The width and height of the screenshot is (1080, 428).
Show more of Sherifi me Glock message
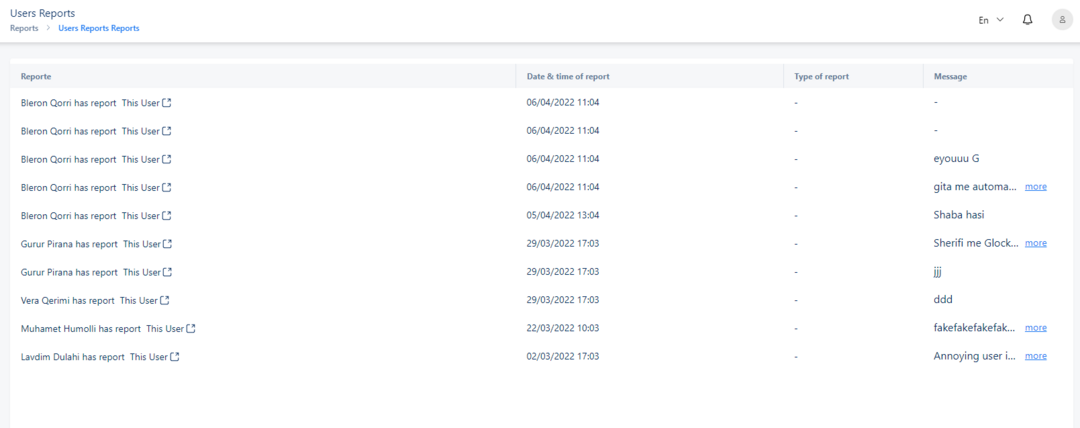click(1036, 243)
